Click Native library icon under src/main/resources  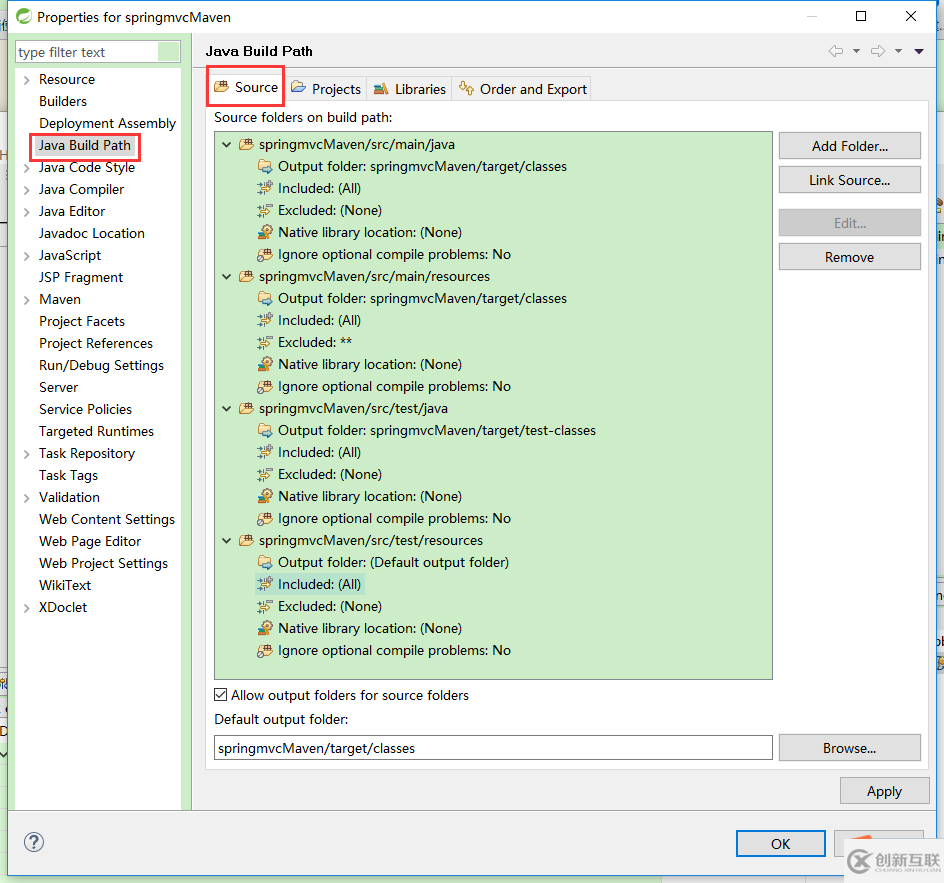pyautogui.click(x=265, y=364)
